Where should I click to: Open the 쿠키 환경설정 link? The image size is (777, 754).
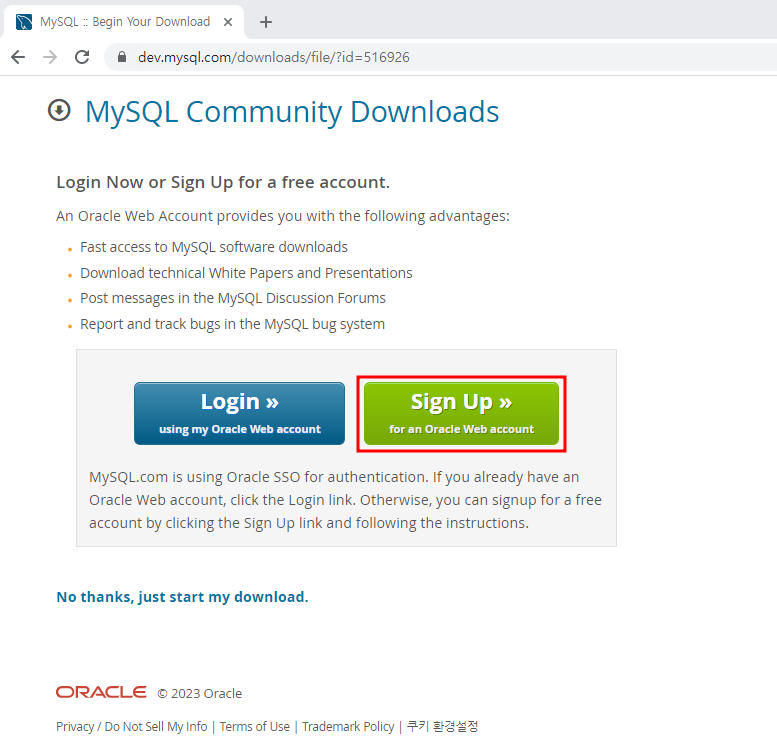[x=443, y=726]
